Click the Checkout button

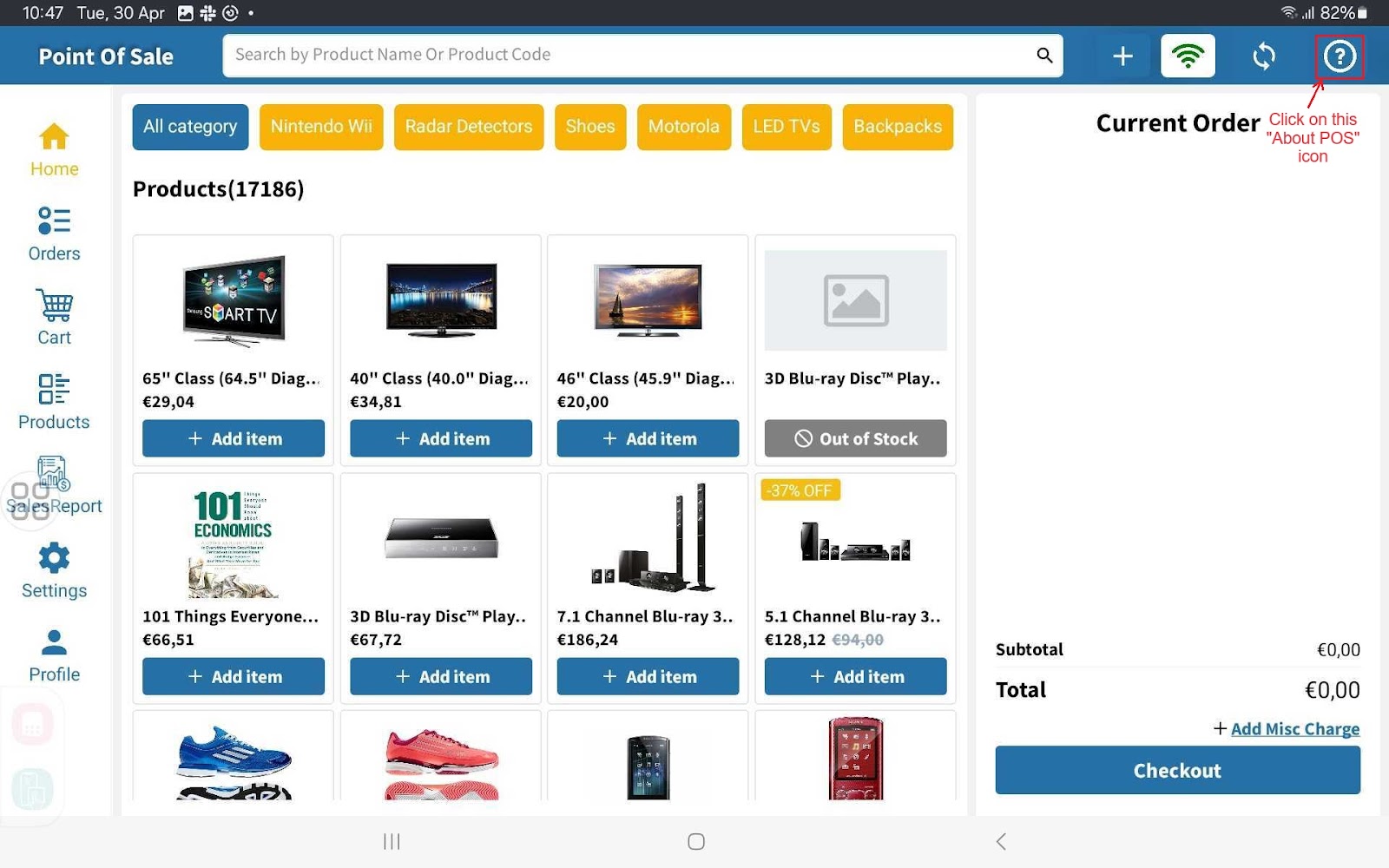(x=1177, y=770)
